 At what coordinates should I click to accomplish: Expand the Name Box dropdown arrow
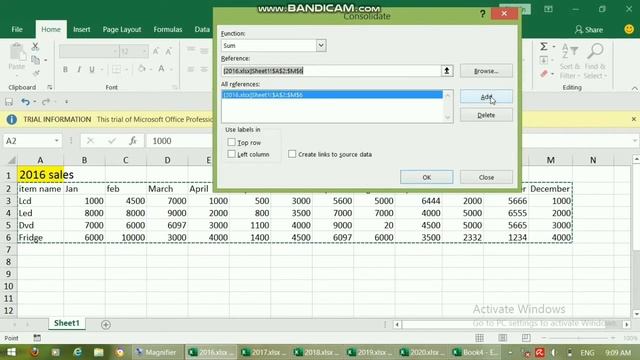57,141
